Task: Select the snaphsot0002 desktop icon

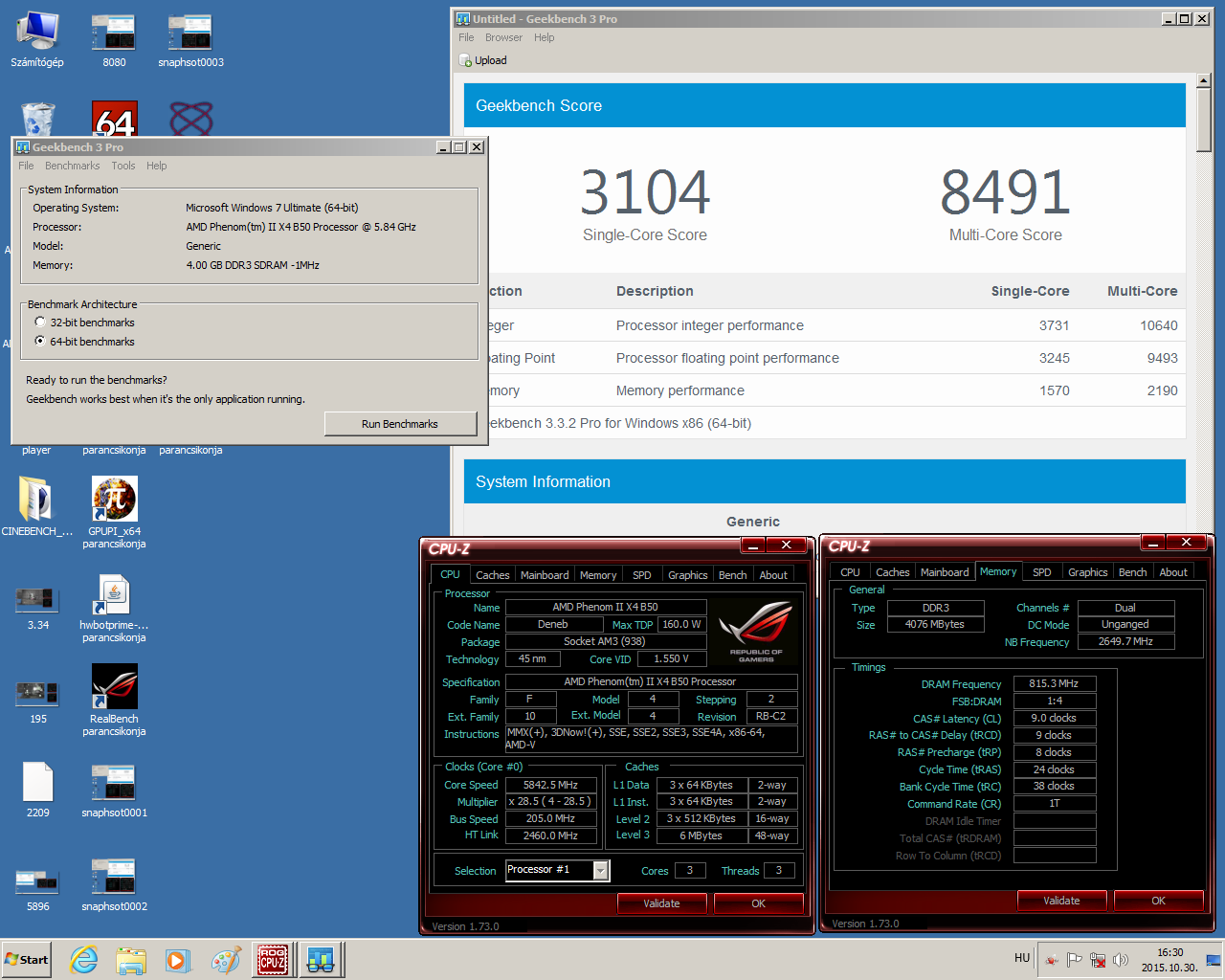Action: (114, 885)
